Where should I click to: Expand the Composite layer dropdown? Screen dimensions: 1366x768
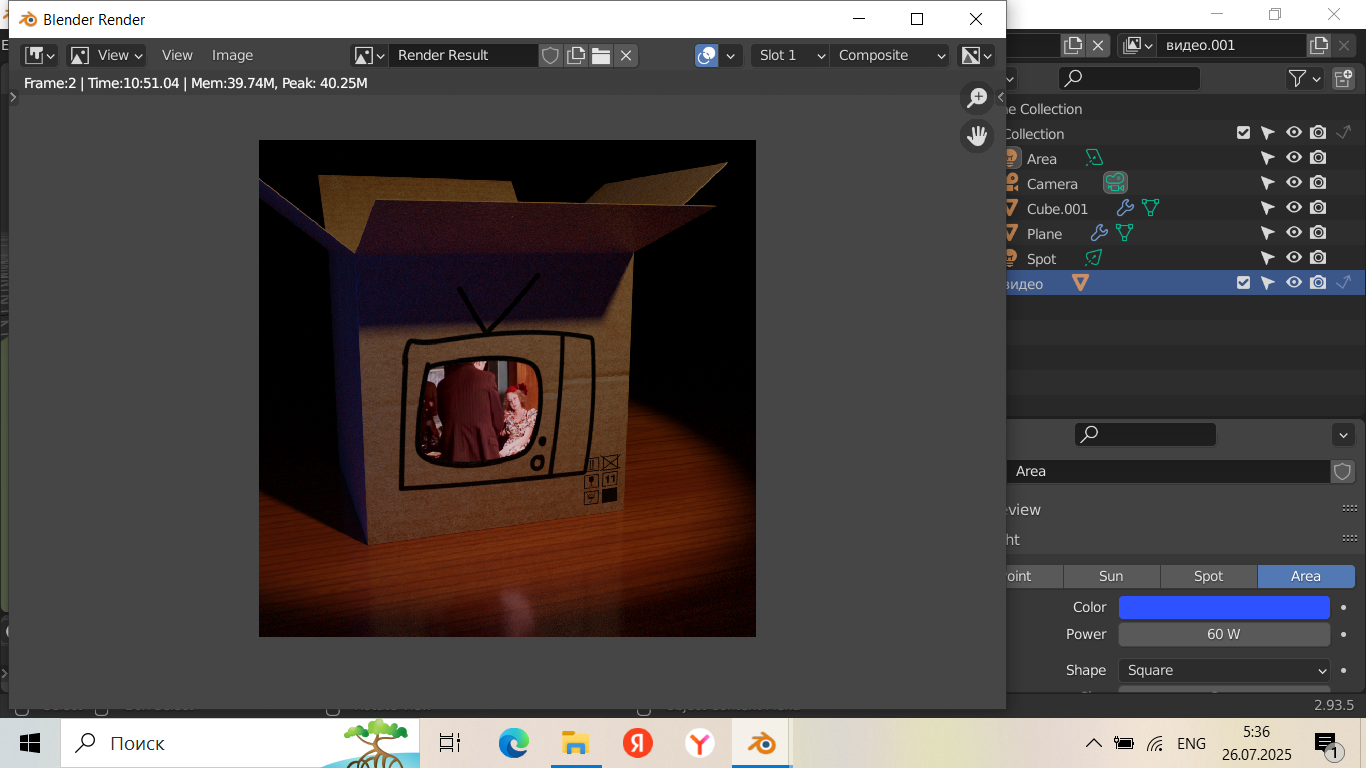[x=890, y=56]
